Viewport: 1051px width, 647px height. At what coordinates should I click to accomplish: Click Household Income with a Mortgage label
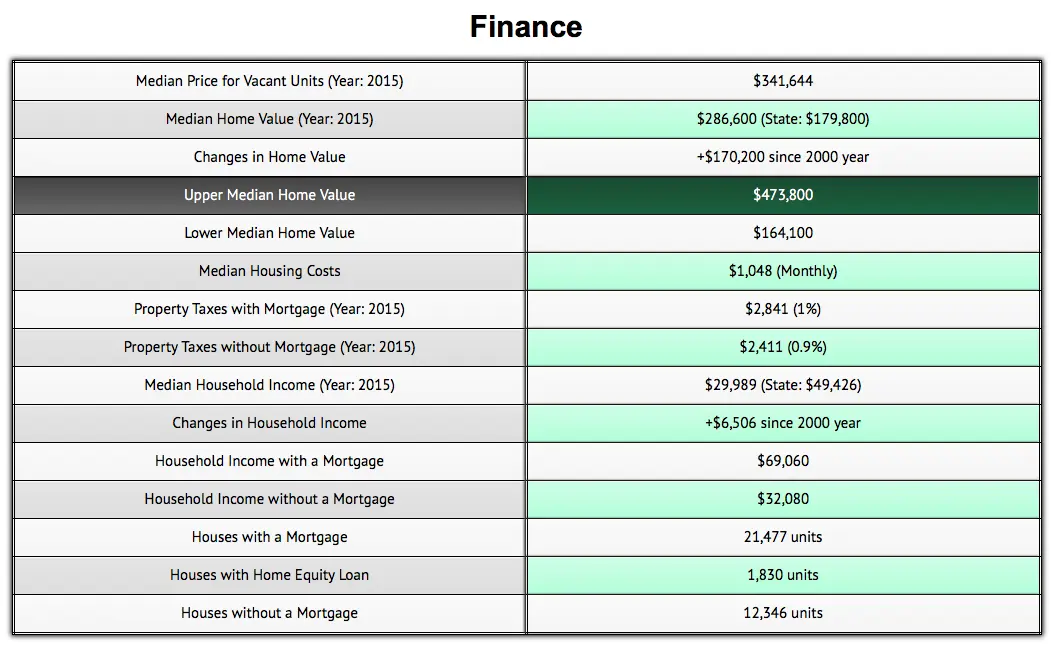(269, 461)
